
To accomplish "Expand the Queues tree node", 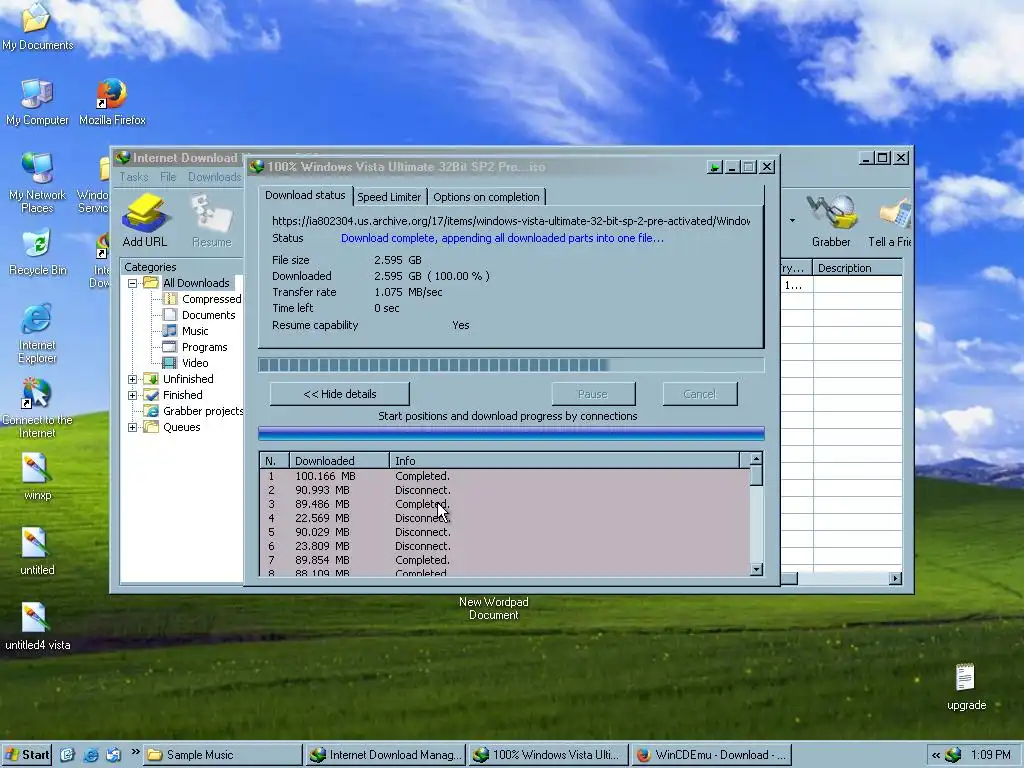I will tap(133, 427).
